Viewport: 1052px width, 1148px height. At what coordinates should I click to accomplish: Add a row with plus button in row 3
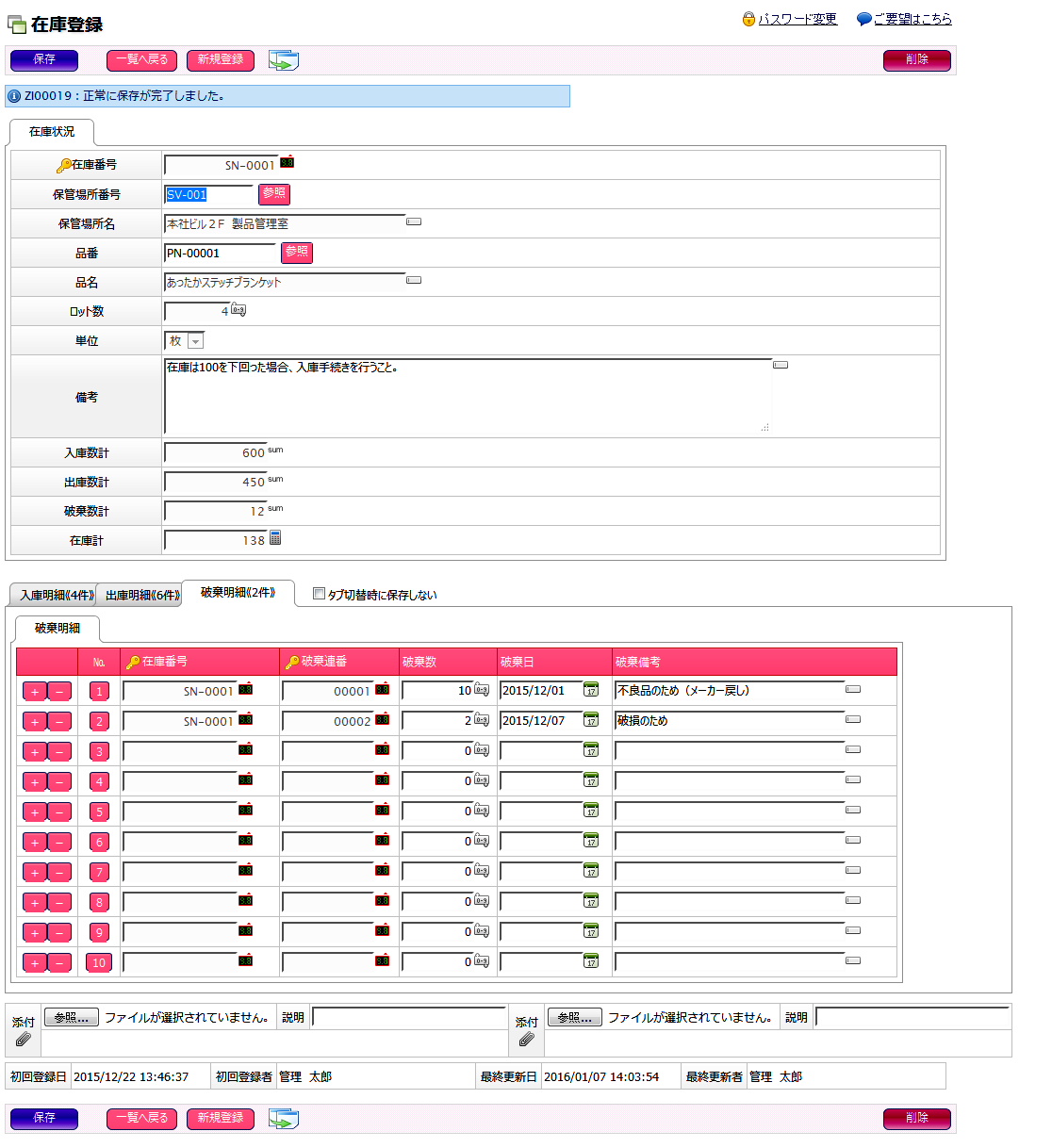click(35, 752)
